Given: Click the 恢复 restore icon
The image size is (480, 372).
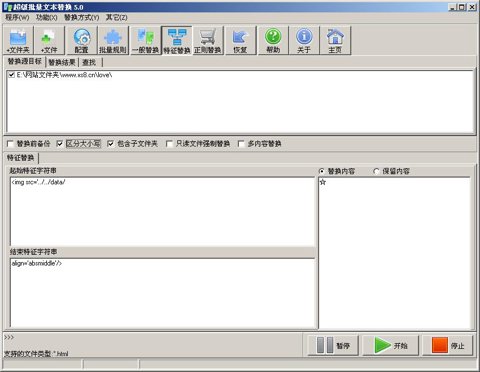Looking at the screenshot, I should click(x=241, y=41).
